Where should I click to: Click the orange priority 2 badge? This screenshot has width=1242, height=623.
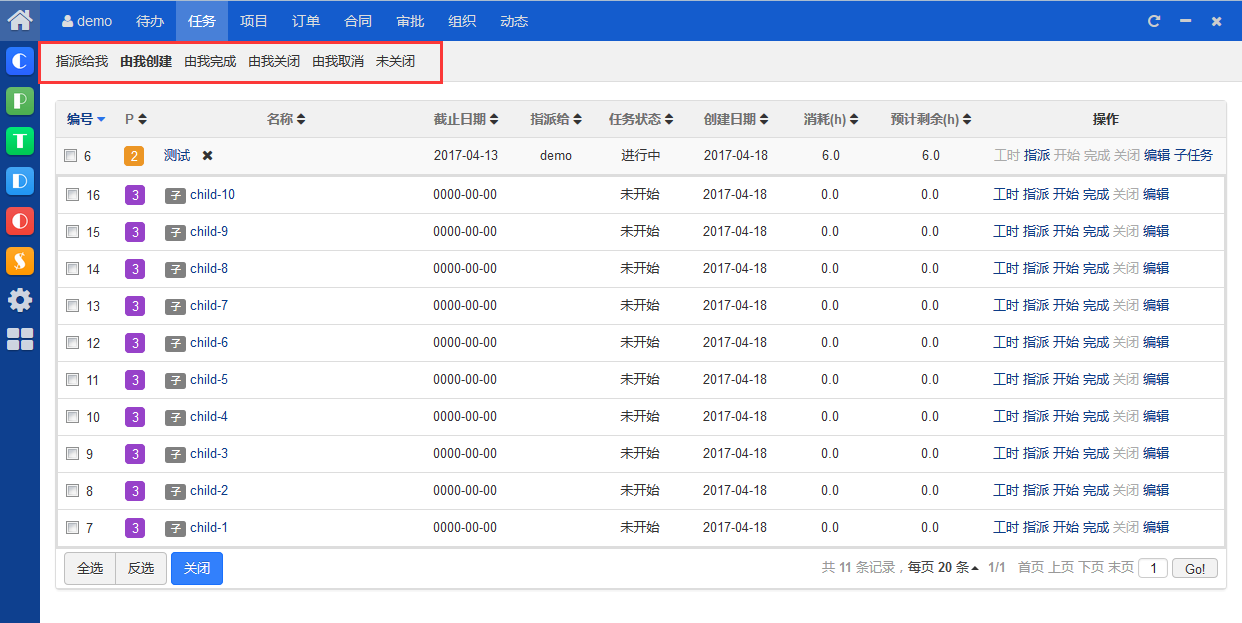pos(134,156)
